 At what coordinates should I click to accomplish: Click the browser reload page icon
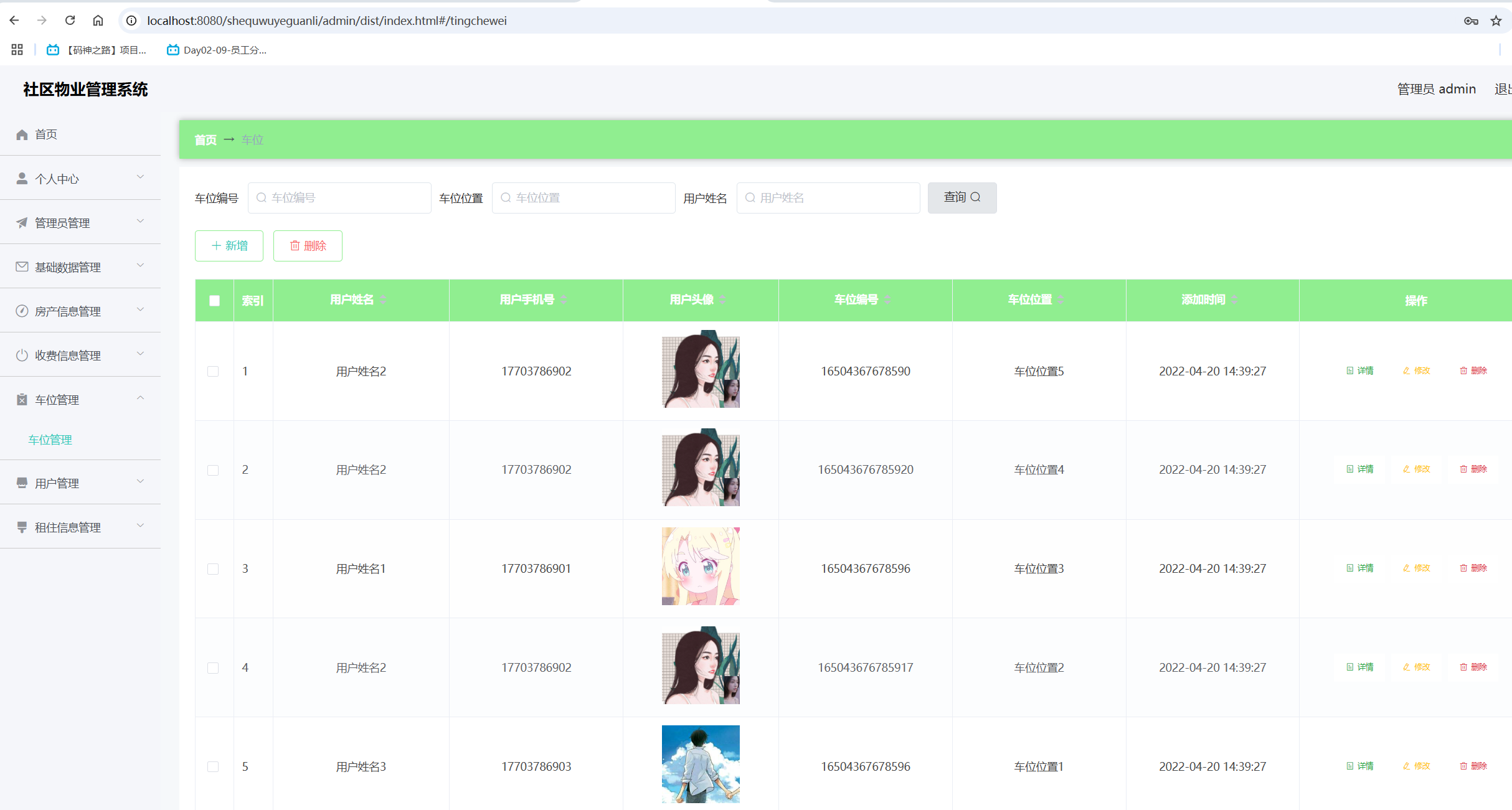click(x=70, y=21)
